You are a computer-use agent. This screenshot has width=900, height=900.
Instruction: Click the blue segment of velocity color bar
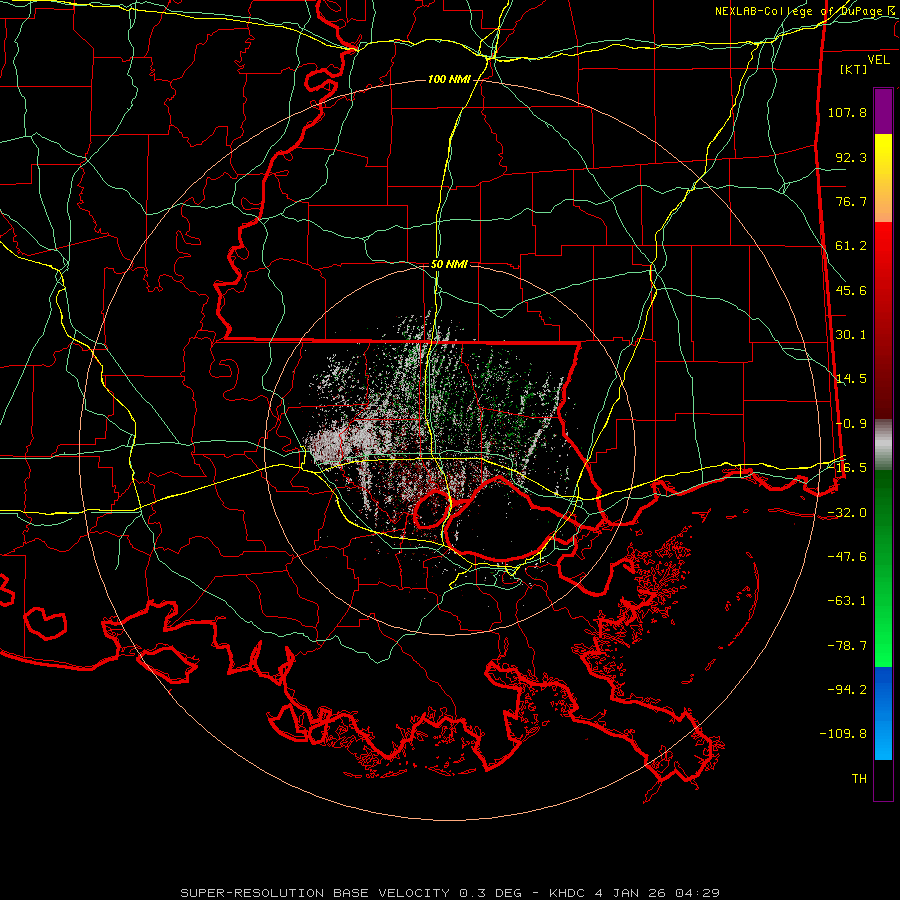click(883, 713)
